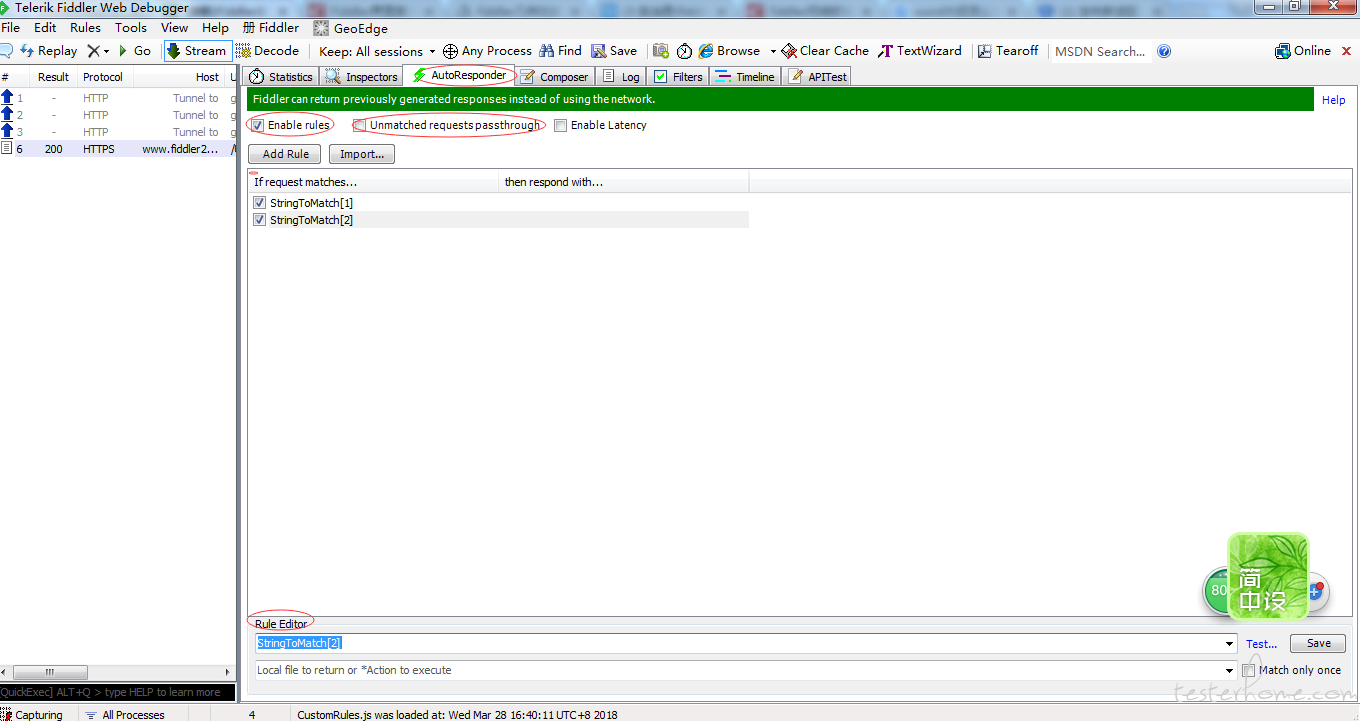
Task: Toggle Stream mode in toolbar
Action: click(197, 51)
